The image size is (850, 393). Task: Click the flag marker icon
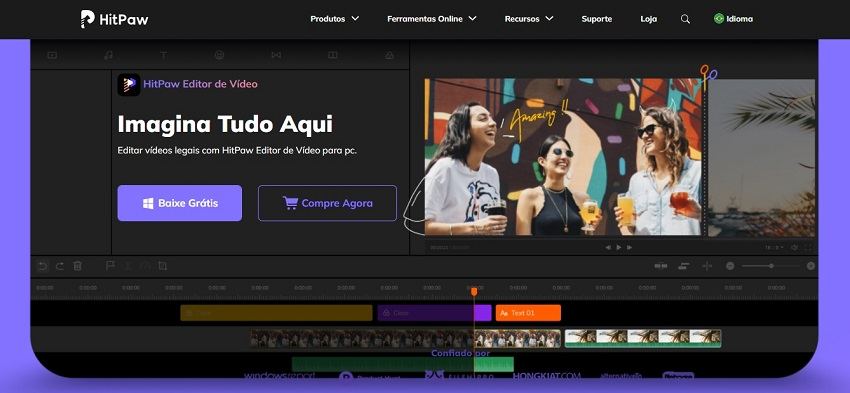110,266
